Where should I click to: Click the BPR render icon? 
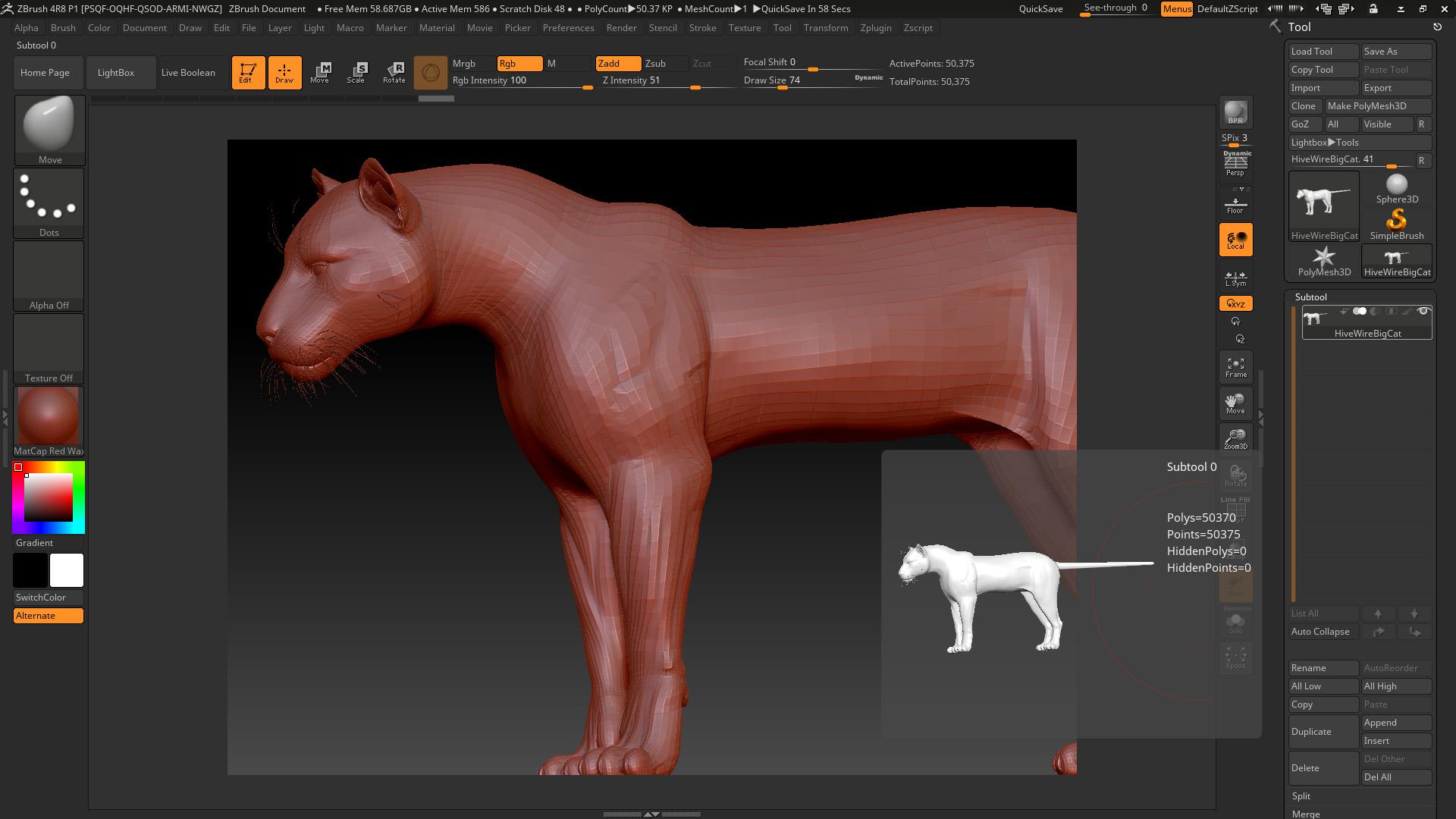1235,112
